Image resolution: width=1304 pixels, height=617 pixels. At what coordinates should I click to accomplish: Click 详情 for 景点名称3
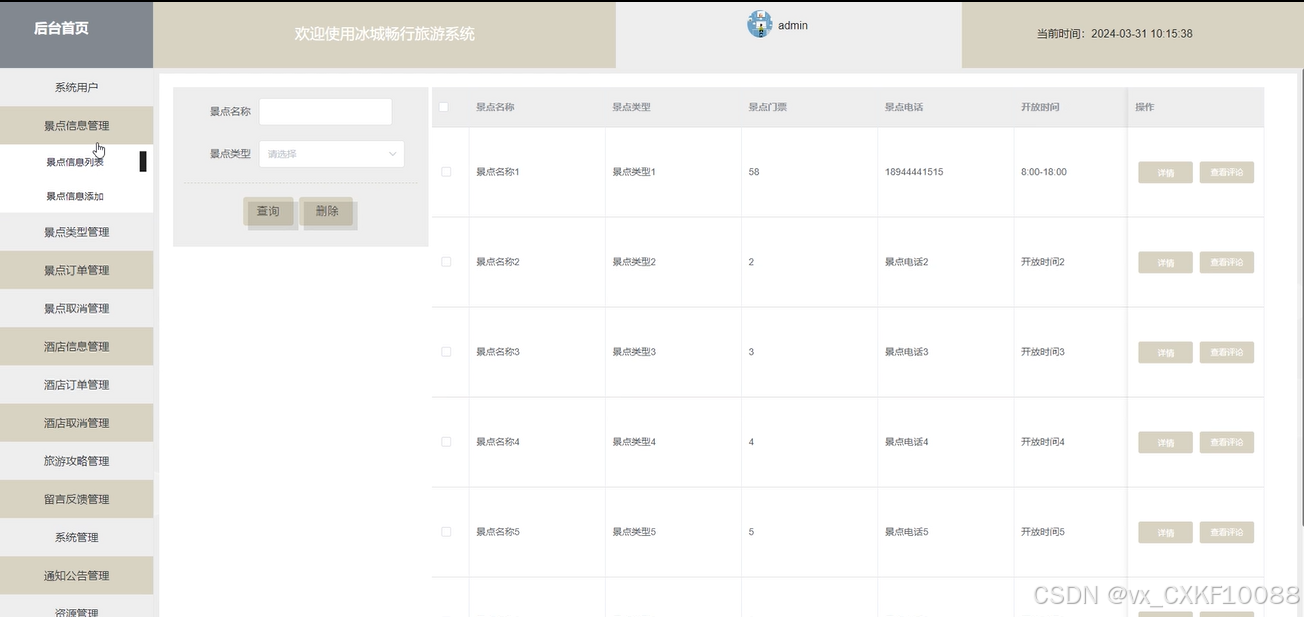[x=1165, y=353]
